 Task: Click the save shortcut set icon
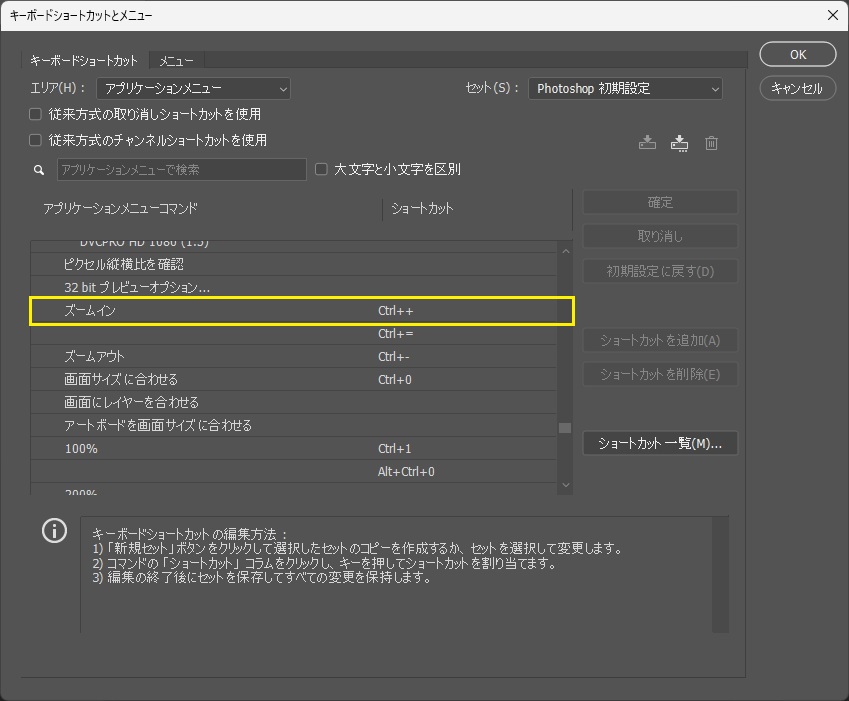pyautogui.click(x=647, y=143)
